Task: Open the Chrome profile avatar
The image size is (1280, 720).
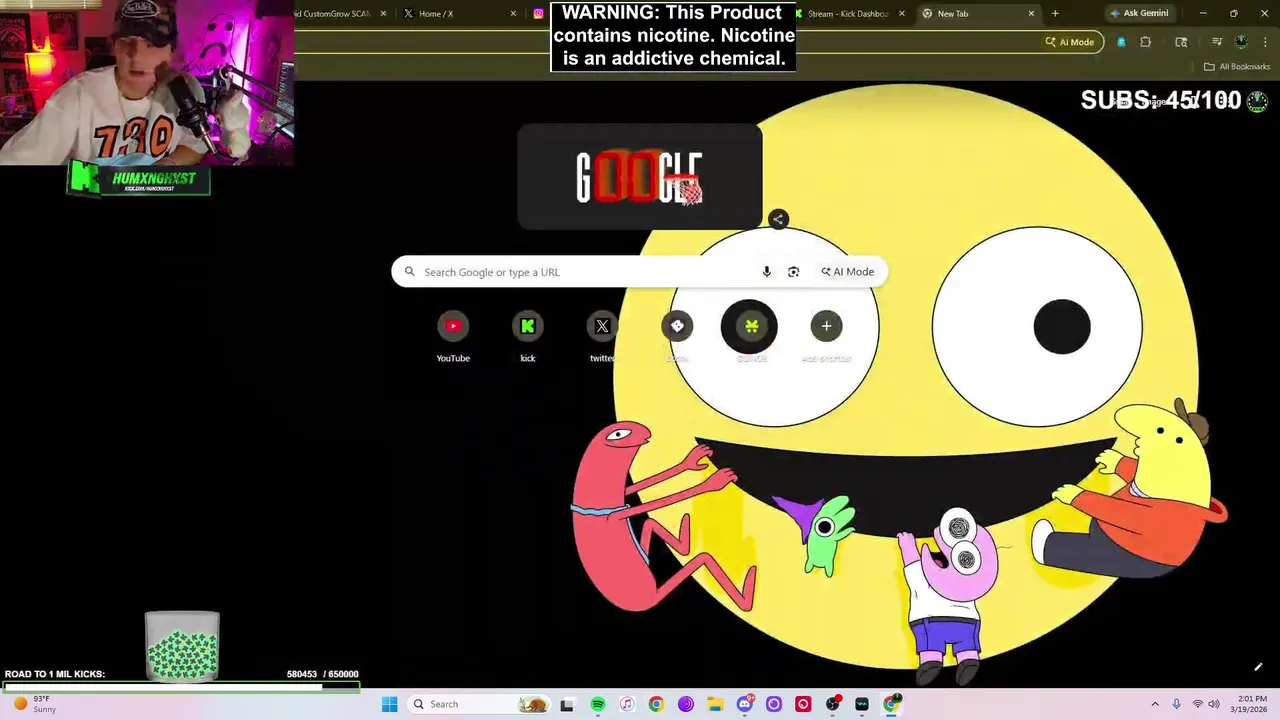Action: 1241,42
